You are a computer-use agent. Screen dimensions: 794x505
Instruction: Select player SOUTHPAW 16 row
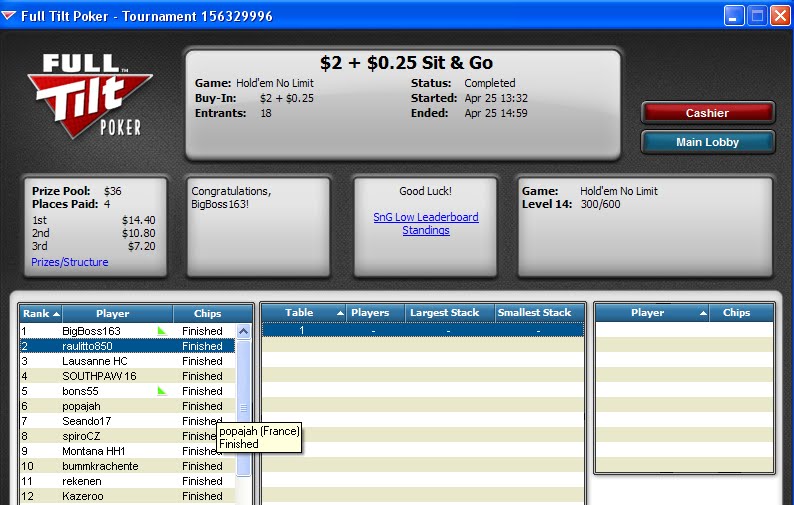(128, 376)
